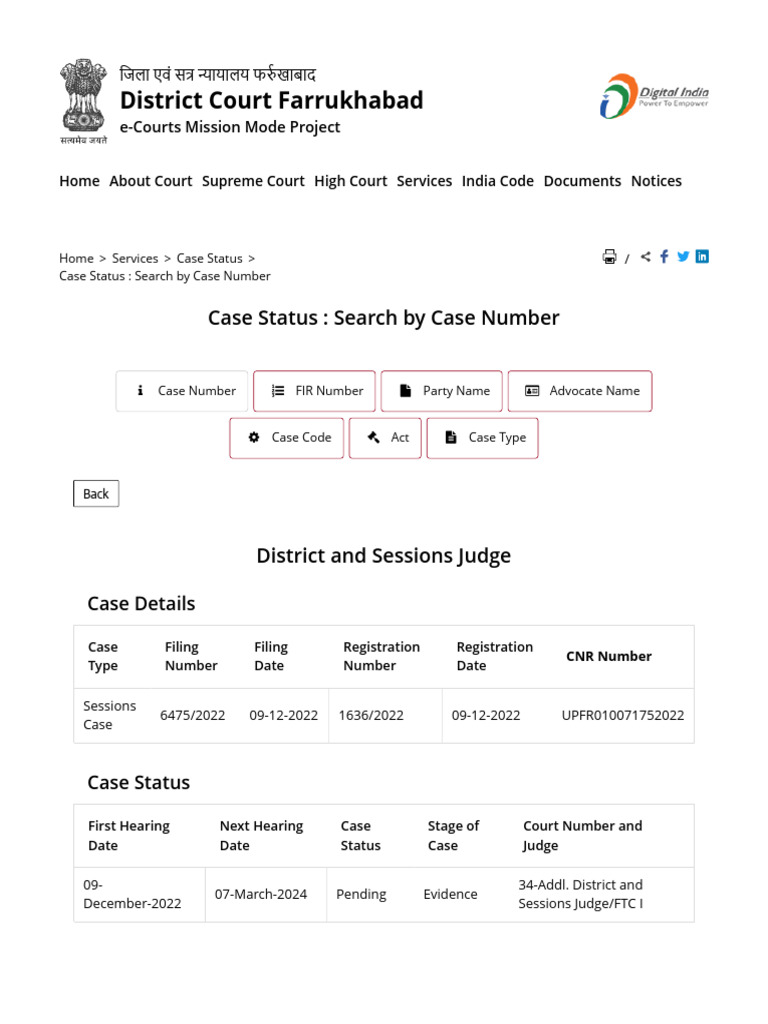This screenshot has height=1024, width=768.
Task: Open Services menu
Action: pos(424,181)
